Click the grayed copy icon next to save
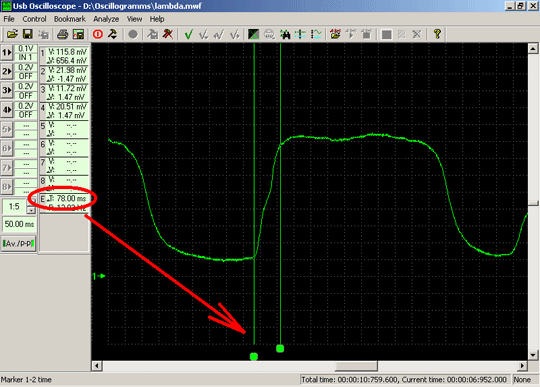The height and width of the screenshot is (387, 540). click(43, 34)
